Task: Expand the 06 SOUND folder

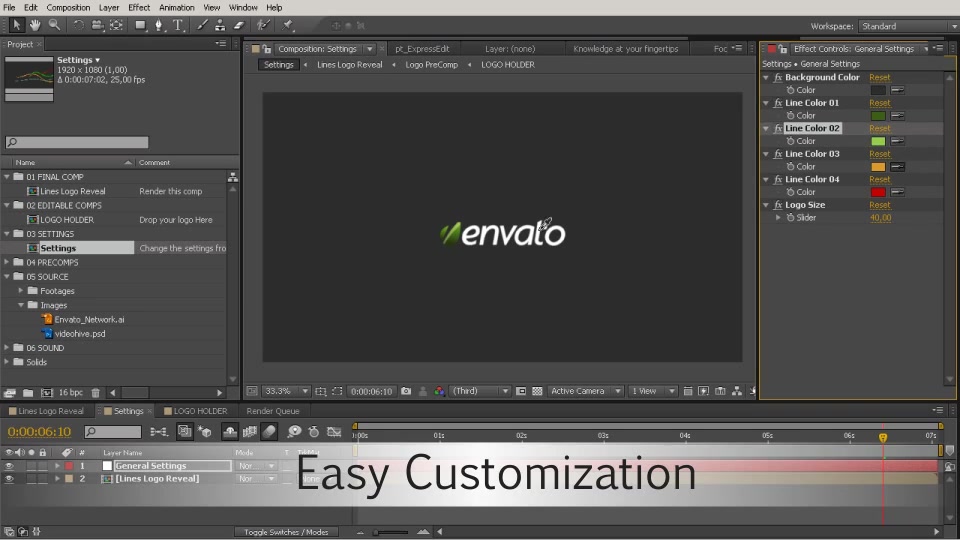Action: click(7, 348)
